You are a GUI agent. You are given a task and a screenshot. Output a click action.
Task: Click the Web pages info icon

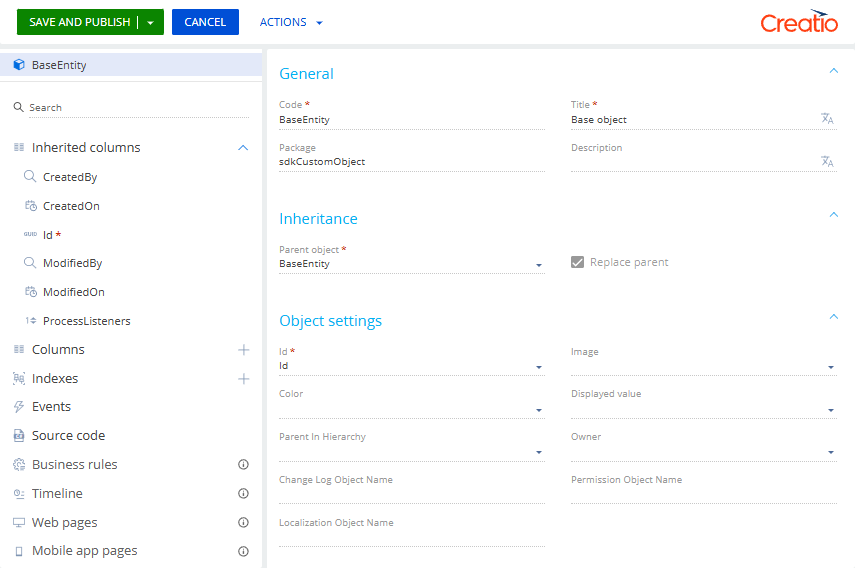243,523
